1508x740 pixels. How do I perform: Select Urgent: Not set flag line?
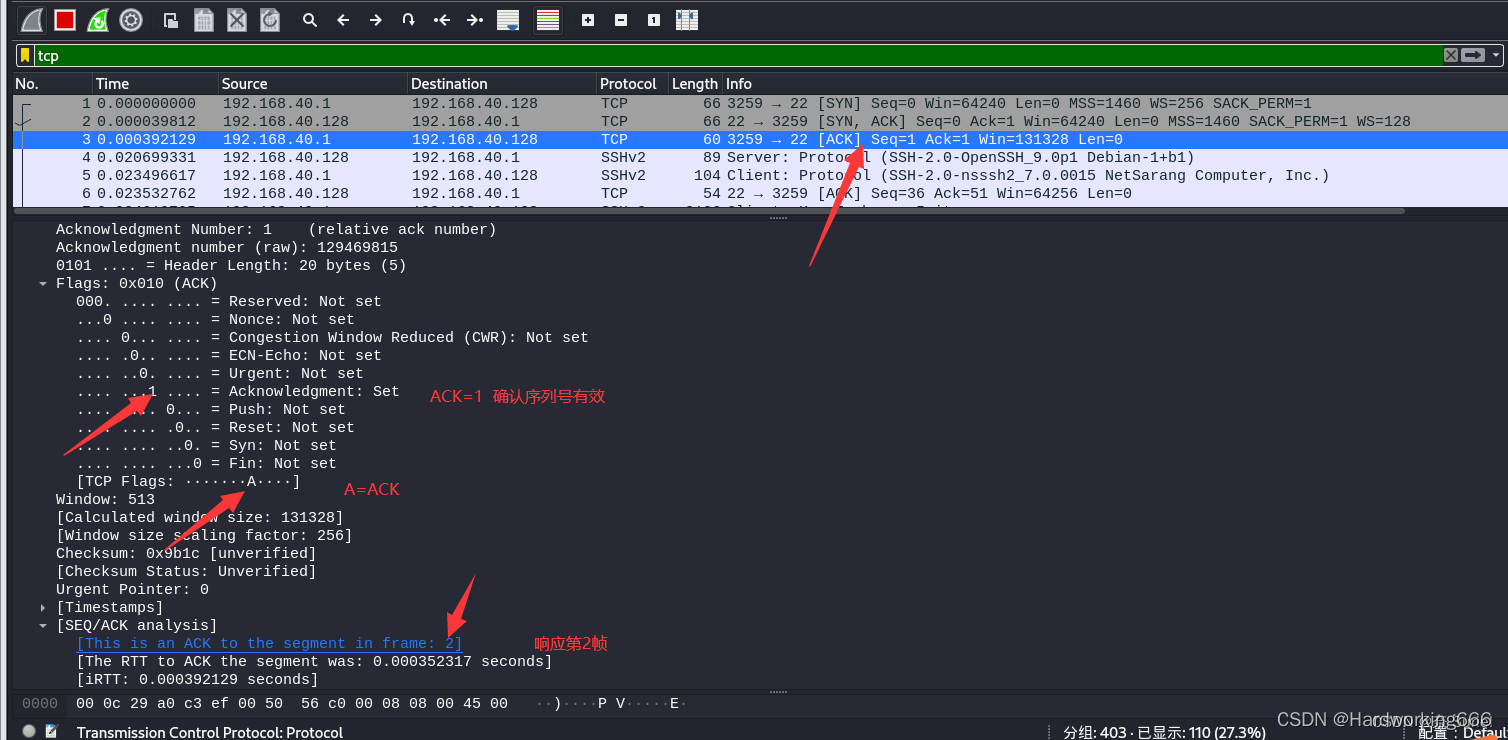220,374
